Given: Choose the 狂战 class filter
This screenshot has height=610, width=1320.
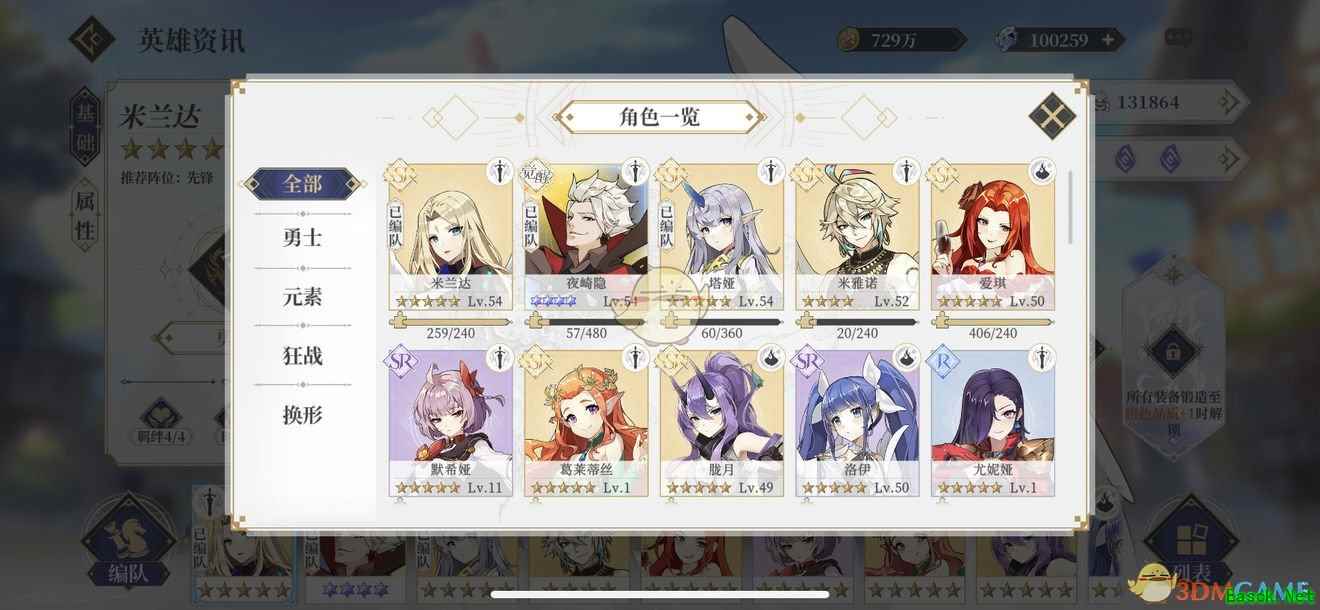Looking at the screenshot, I should coord(303,356).
